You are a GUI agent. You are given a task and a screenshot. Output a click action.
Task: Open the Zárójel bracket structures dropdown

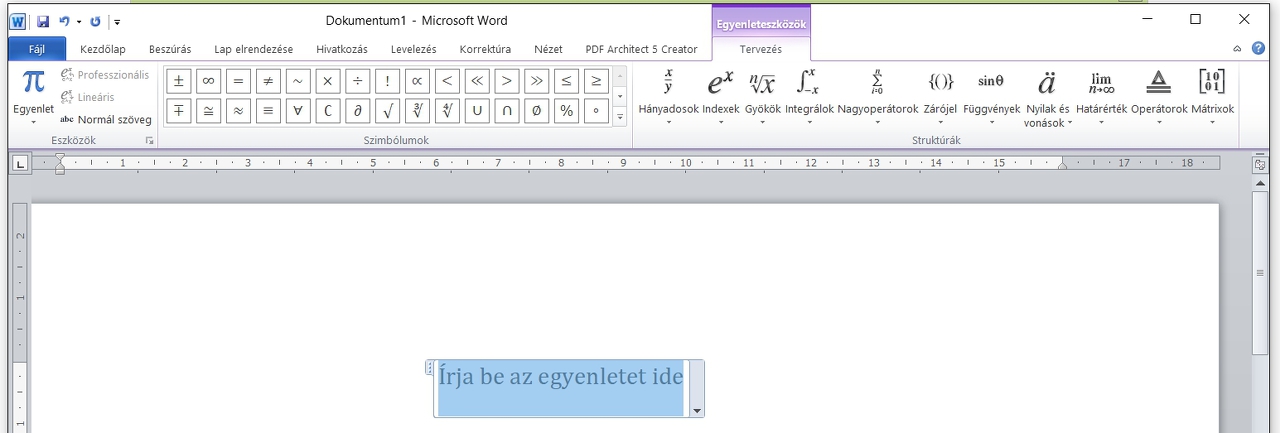tap(940, 96)
